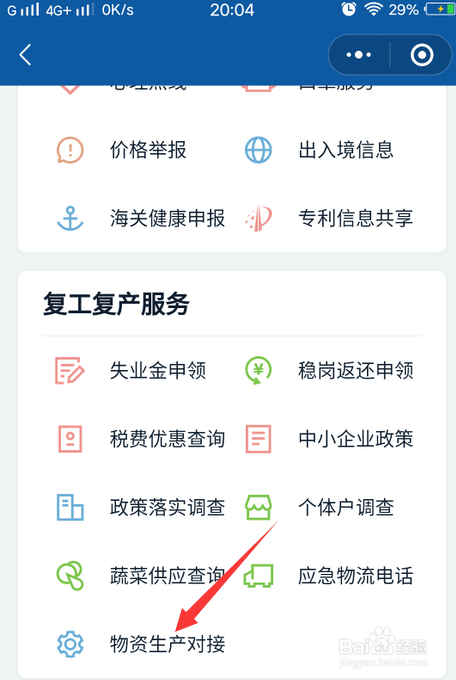Tap the 价格举报 exclamation bubble icon
Image resolution: width=456 pixels, height=680 pixels.
tap(70, 150)
